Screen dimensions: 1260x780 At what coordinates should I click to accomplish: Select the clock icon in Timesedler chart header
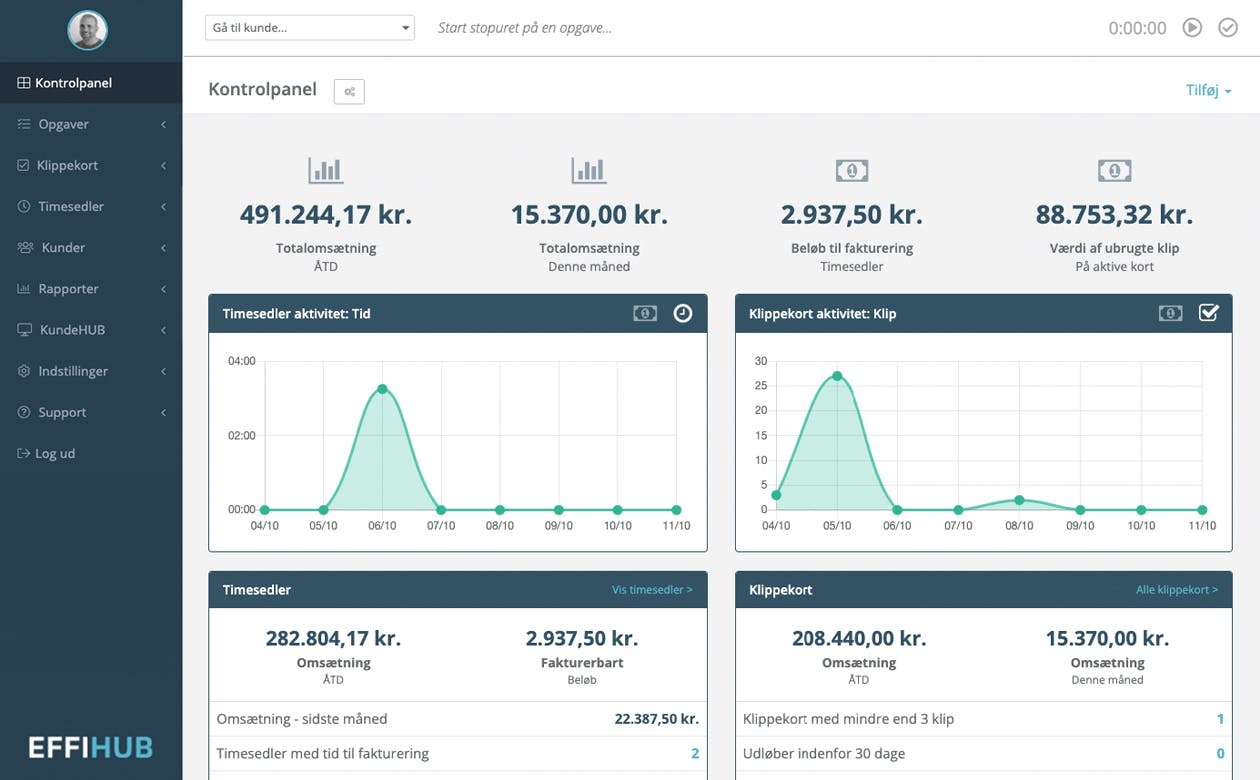point(682,313)
